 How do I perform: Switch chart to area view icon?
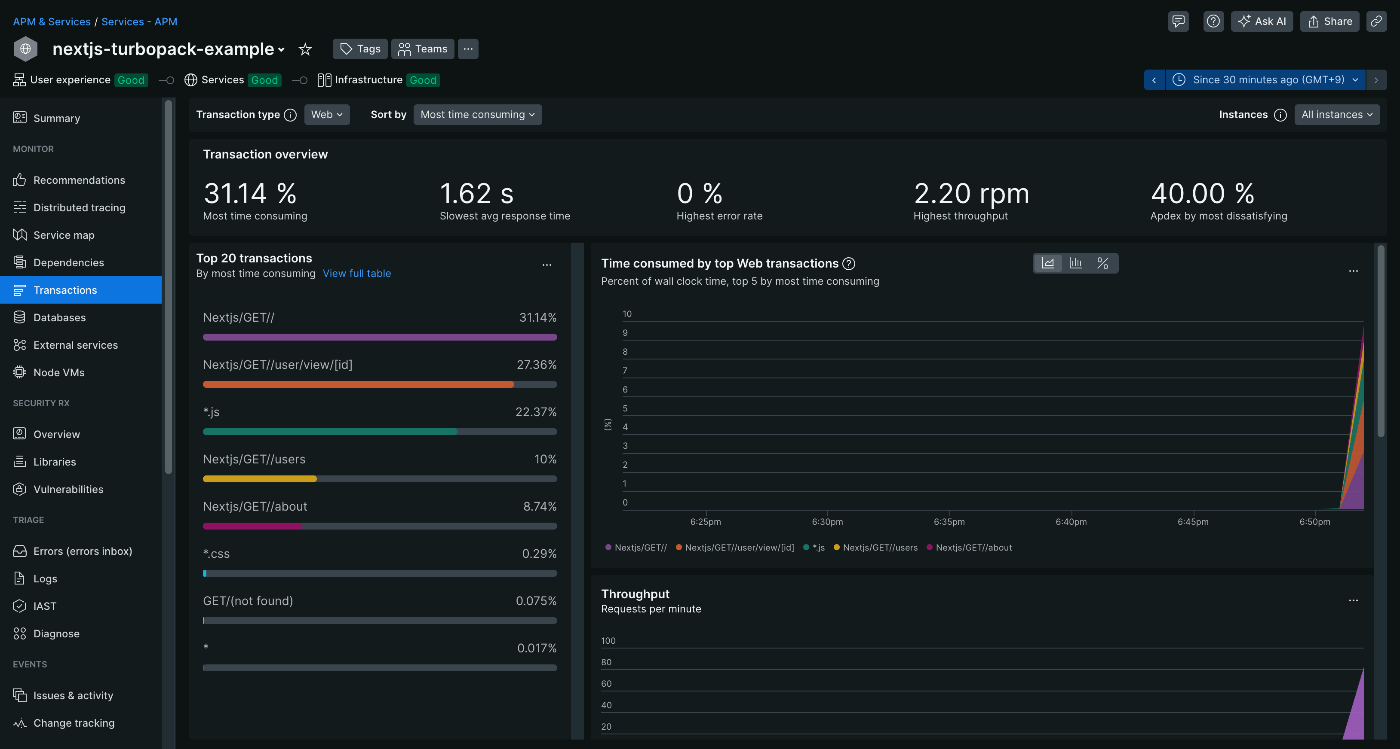(x=1048, y=263)
